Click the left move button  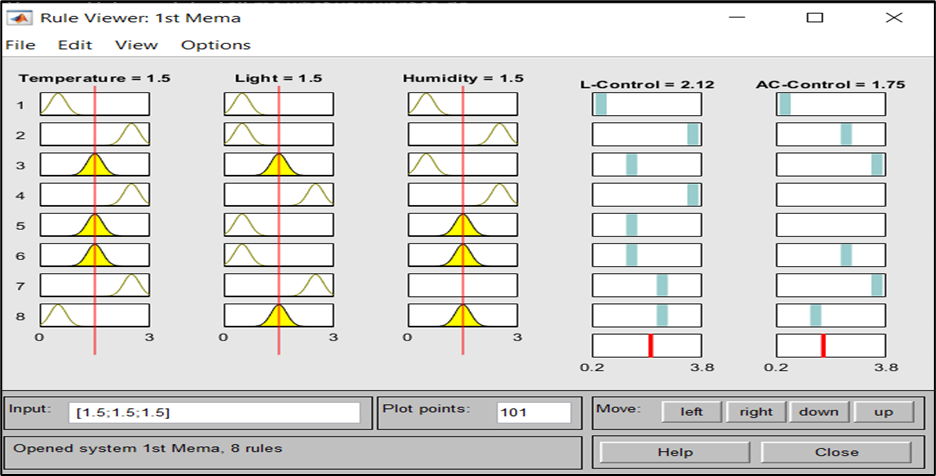click(692, 411)
